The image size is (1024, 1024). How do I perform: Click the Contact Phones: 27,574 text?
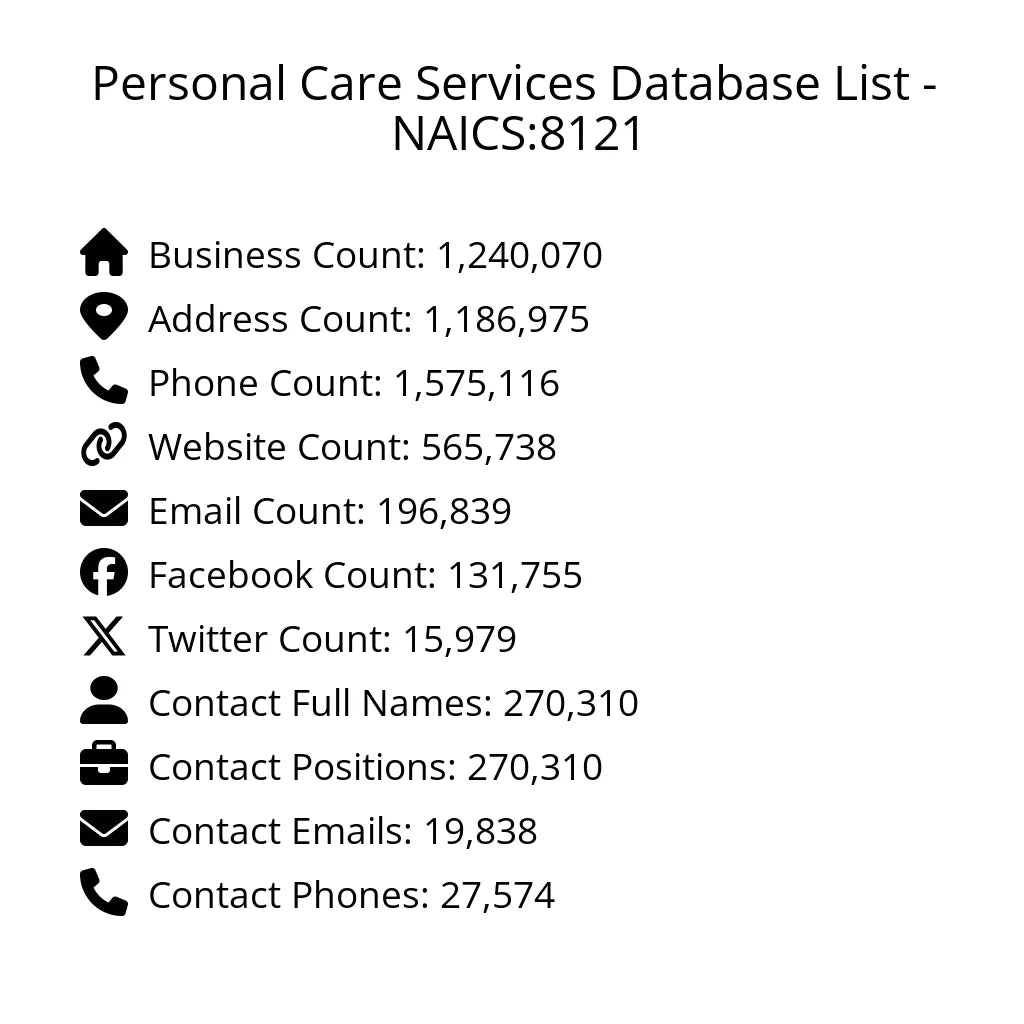click(x=351, y=895)
